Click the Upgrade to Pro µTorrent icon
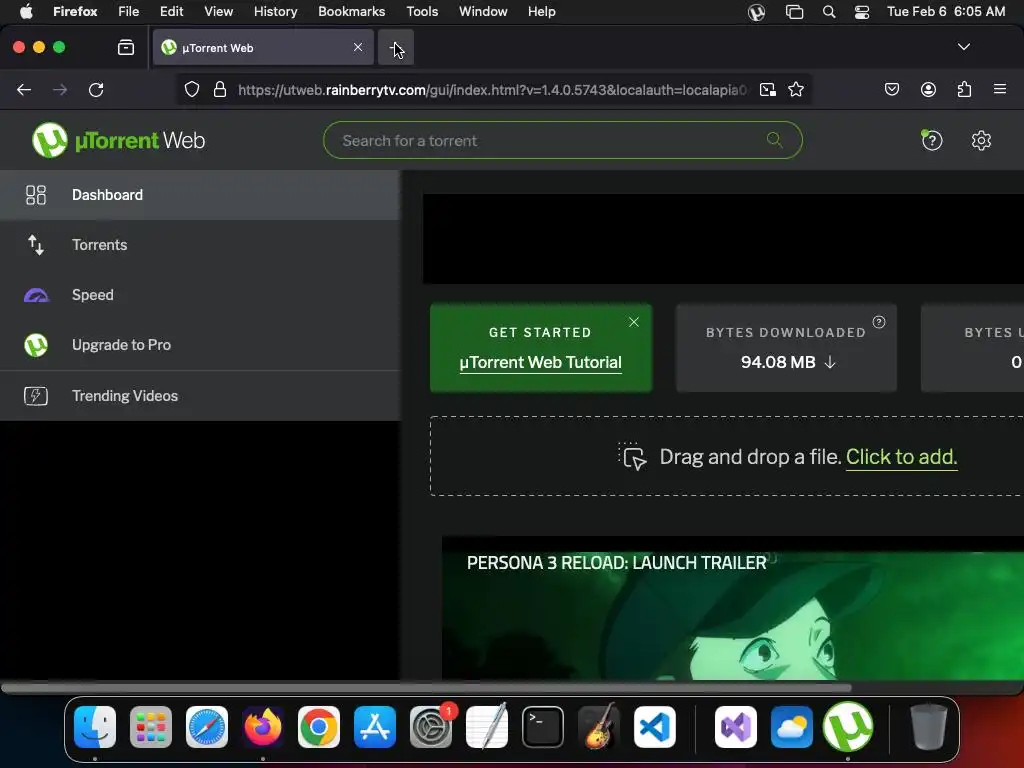Image resolution: width=1024 pixels, height=768 pixels. [x=36, y=345]
